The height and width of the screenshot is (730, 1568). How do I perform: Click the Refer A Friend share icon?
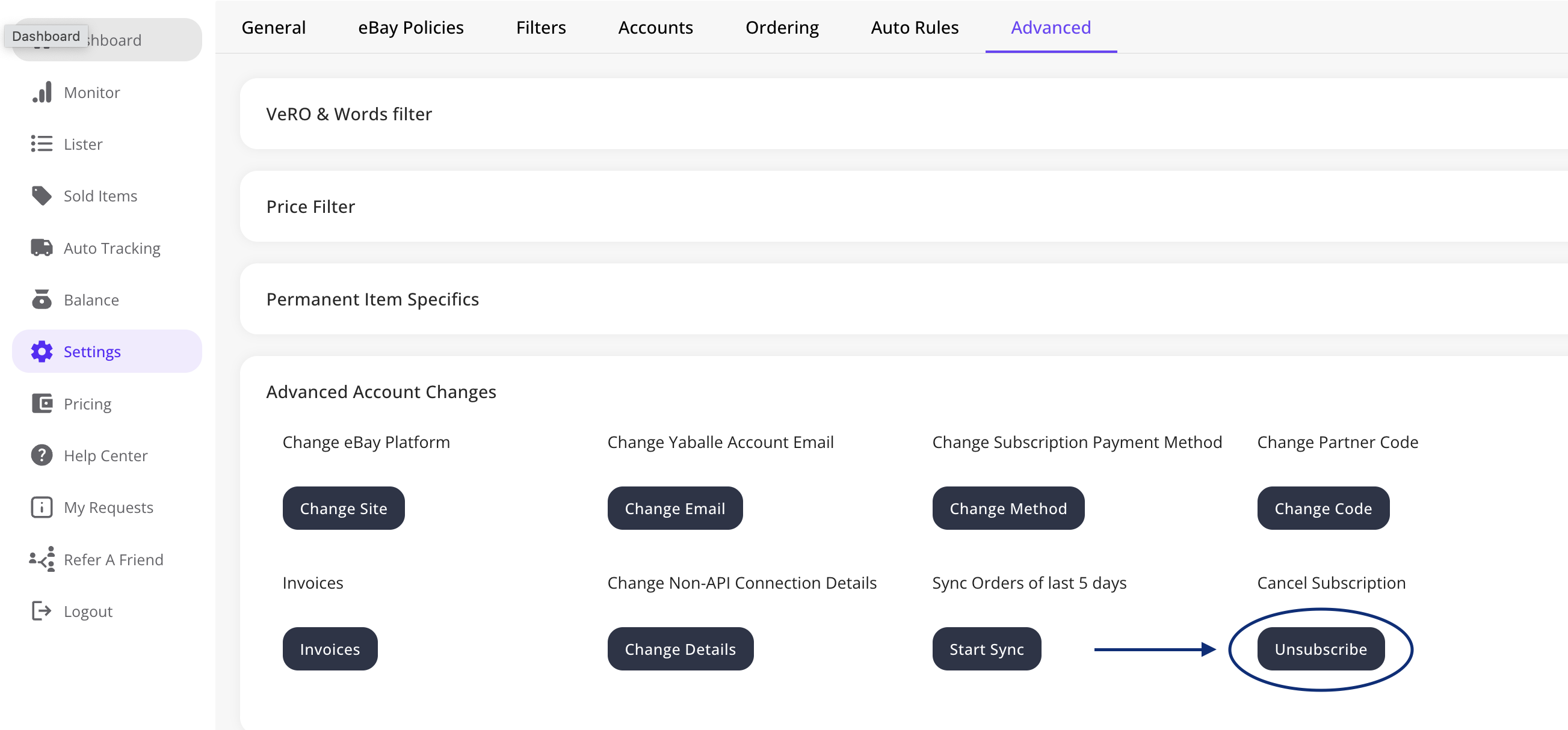click(x=42, y=559)
